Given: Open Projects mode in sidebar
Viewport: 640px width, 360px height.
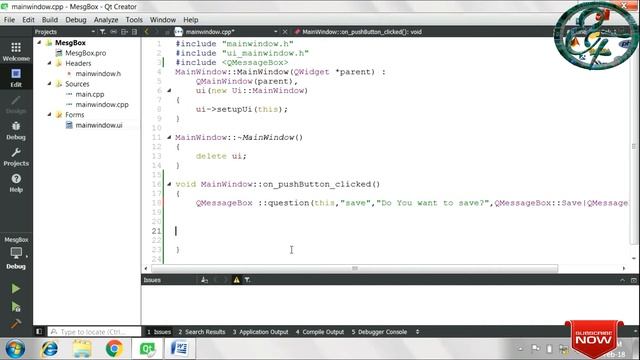Looking at the screenshot, I should tap(16, 157).
